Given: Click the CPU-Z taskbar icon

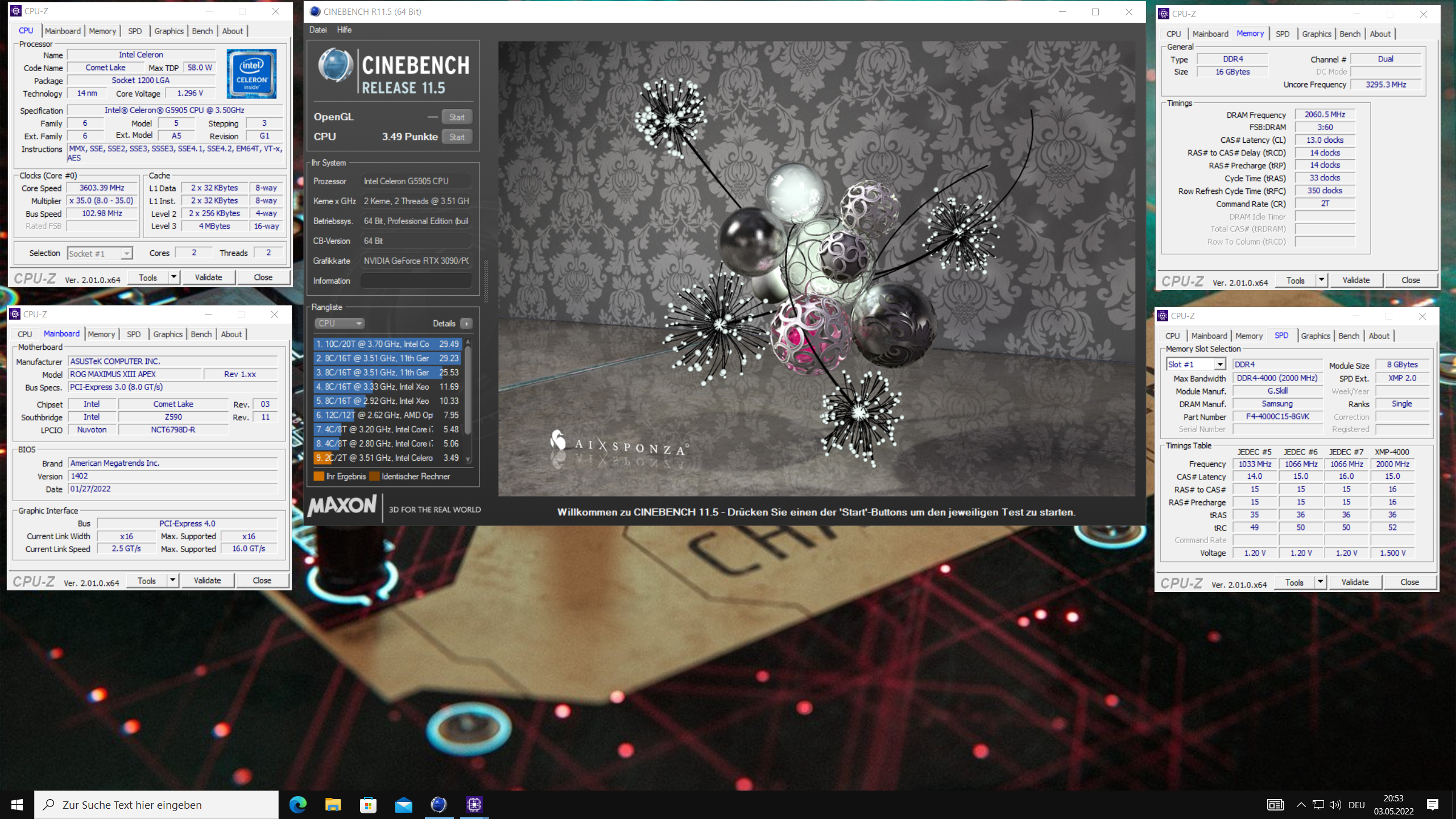Looking at the screenshot, I should point(474,804).
